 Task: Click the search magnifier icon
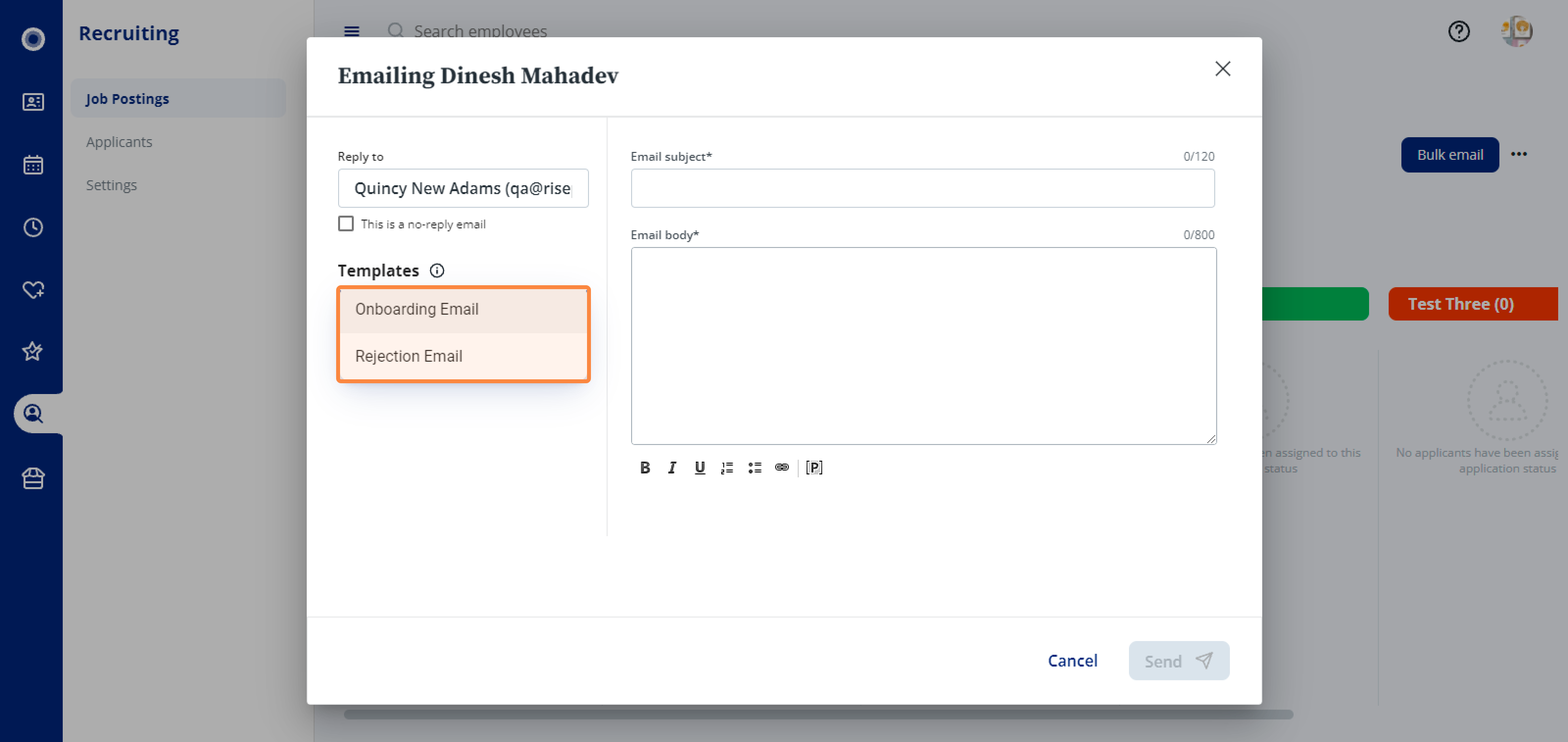(395, 30)
